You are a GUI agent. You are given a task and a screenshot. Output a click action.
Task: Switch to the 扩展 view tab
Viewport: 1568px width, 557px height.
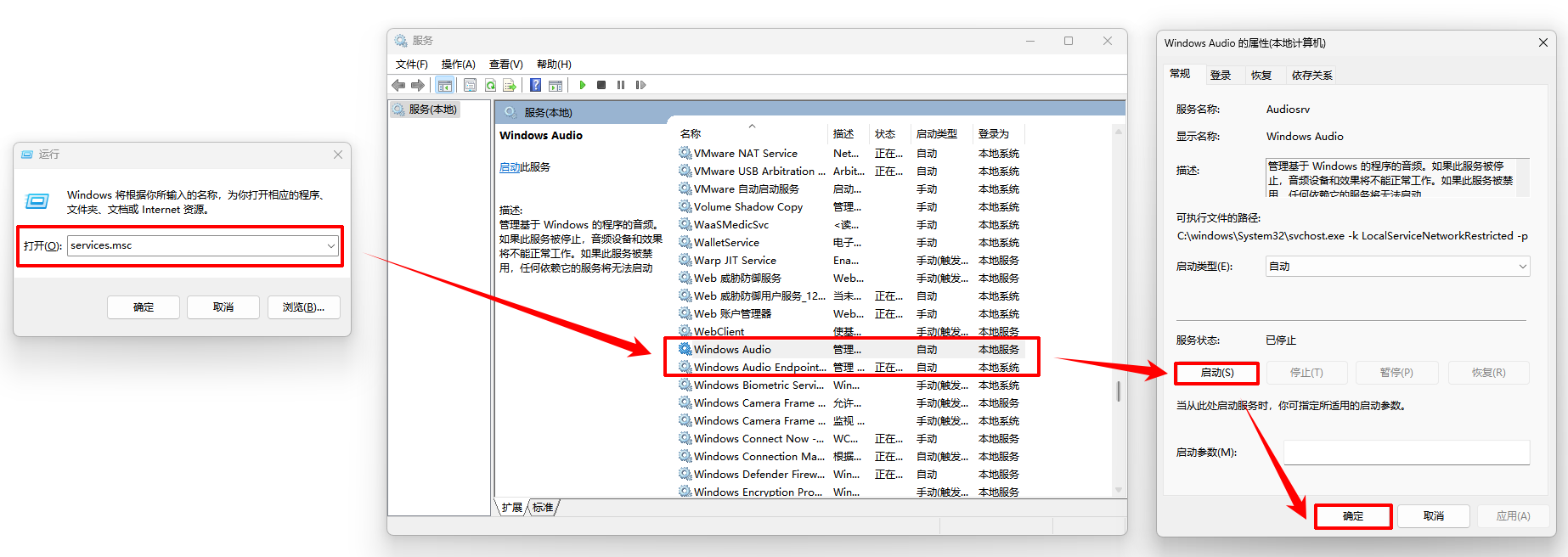(x=511, y=508)
